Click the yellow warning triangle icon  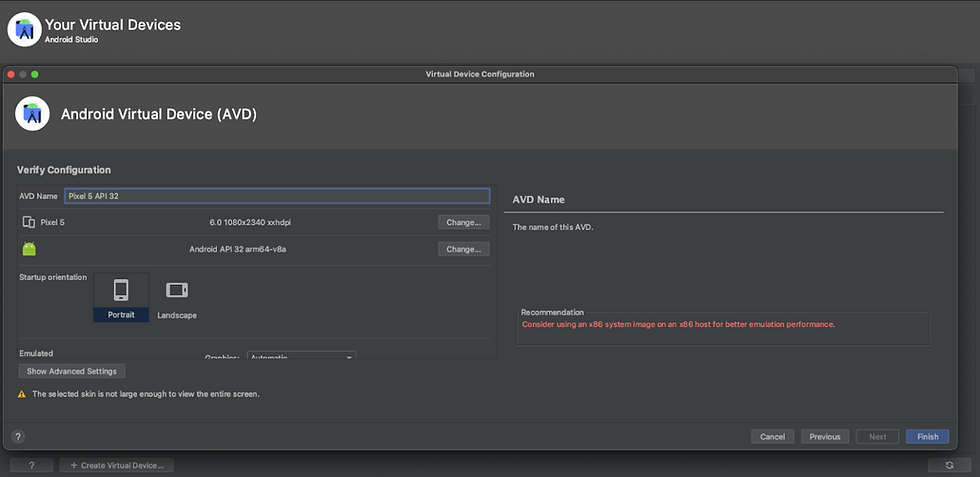(22, 394)
